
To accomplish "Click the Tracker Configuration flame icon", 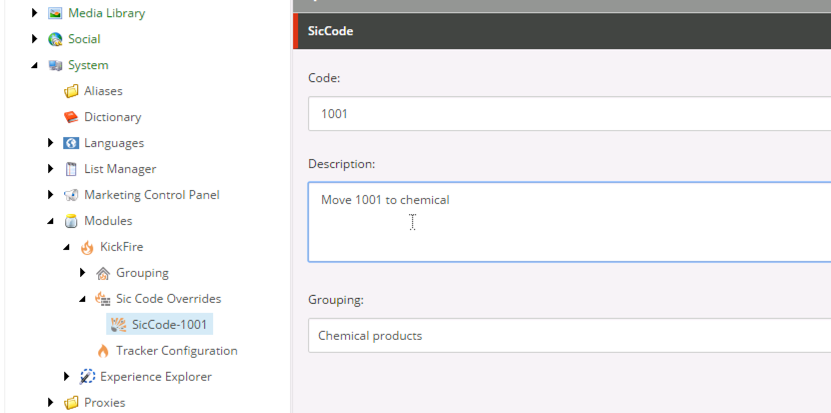I will point(103,351).
